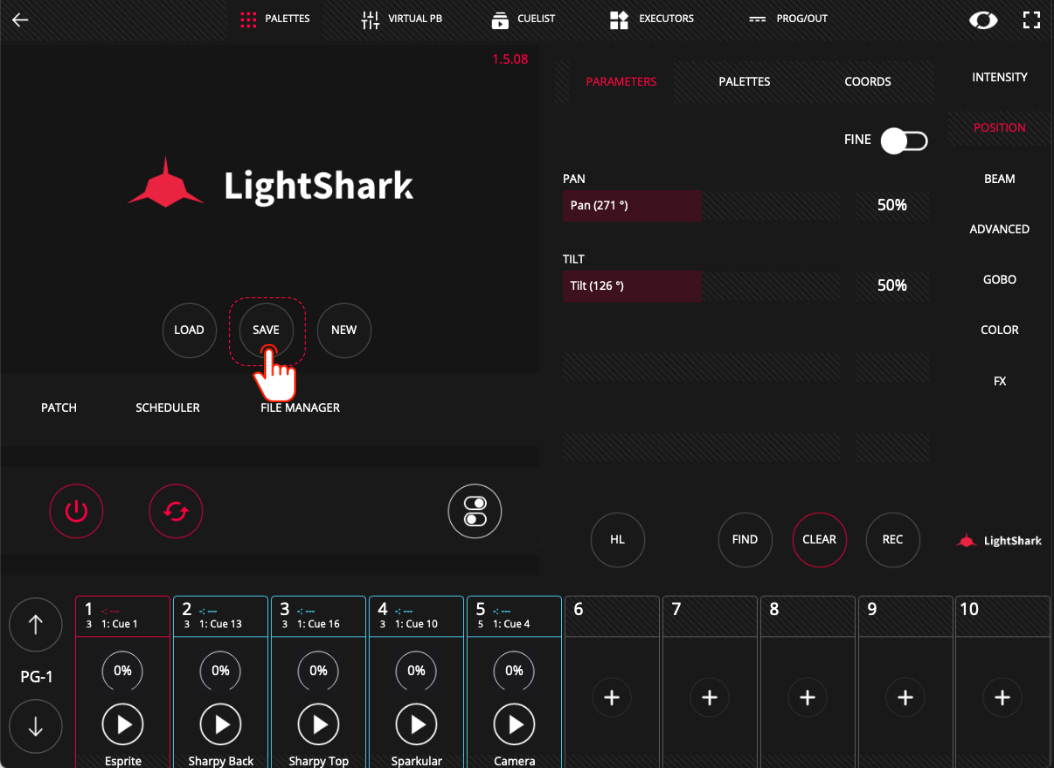Play the Sharpy Back cuelist
This screenshot has width=1054, height=768.
[x=220, y=724]
